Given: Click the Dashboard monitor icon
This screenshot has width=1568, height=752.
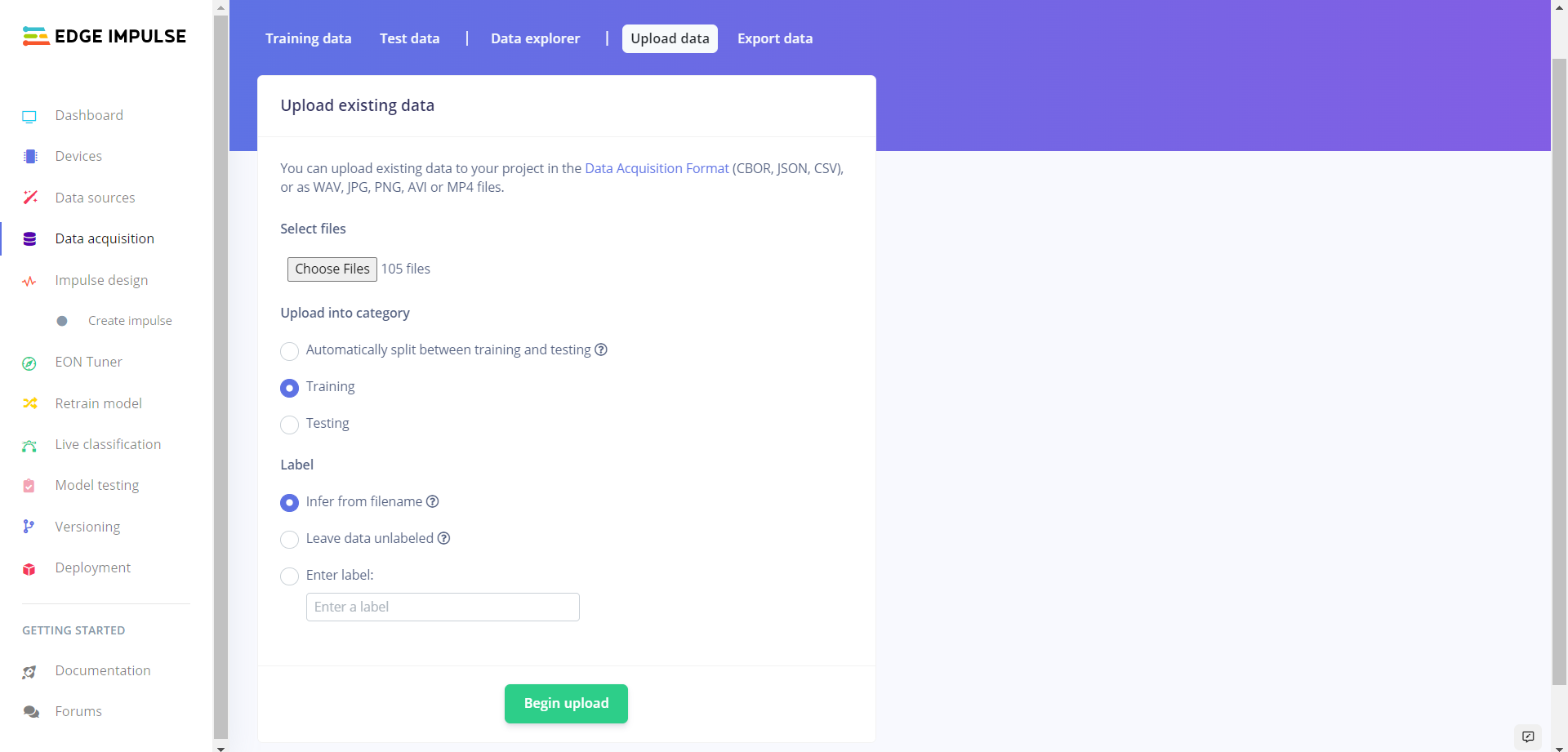Looking at the screenshot, I should 29,116.
